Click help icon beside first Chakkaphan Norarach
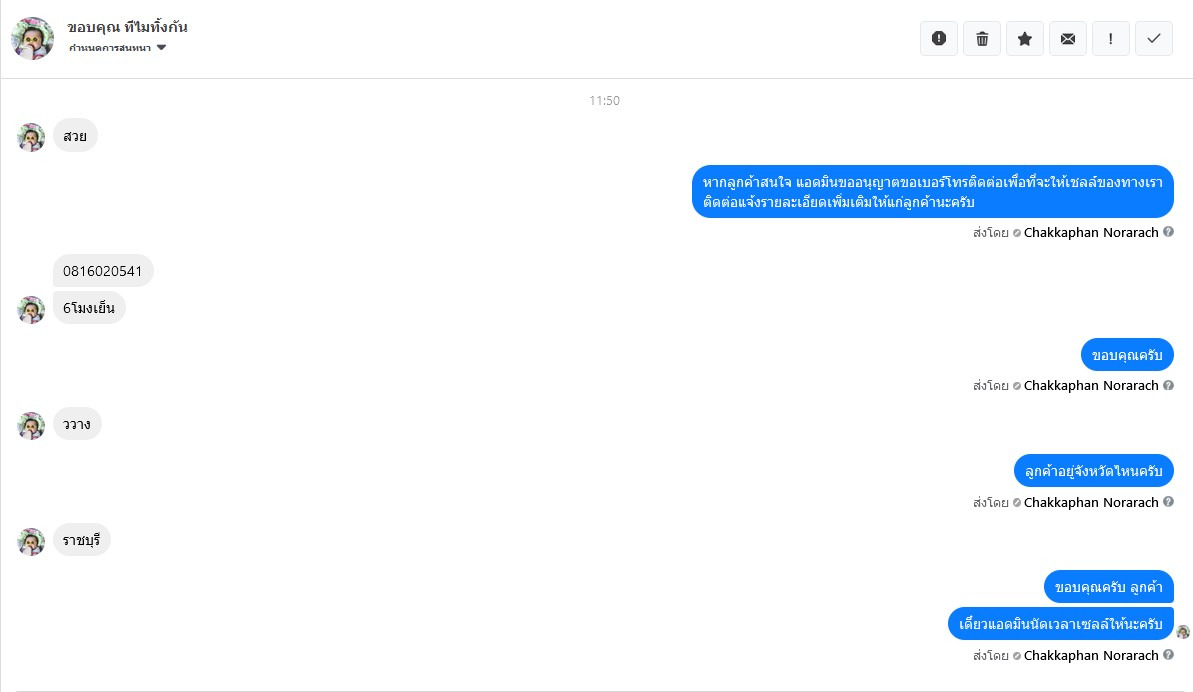Image resolution: width=1193 pixels, height=692 pixels. (x=1168, y=232)
